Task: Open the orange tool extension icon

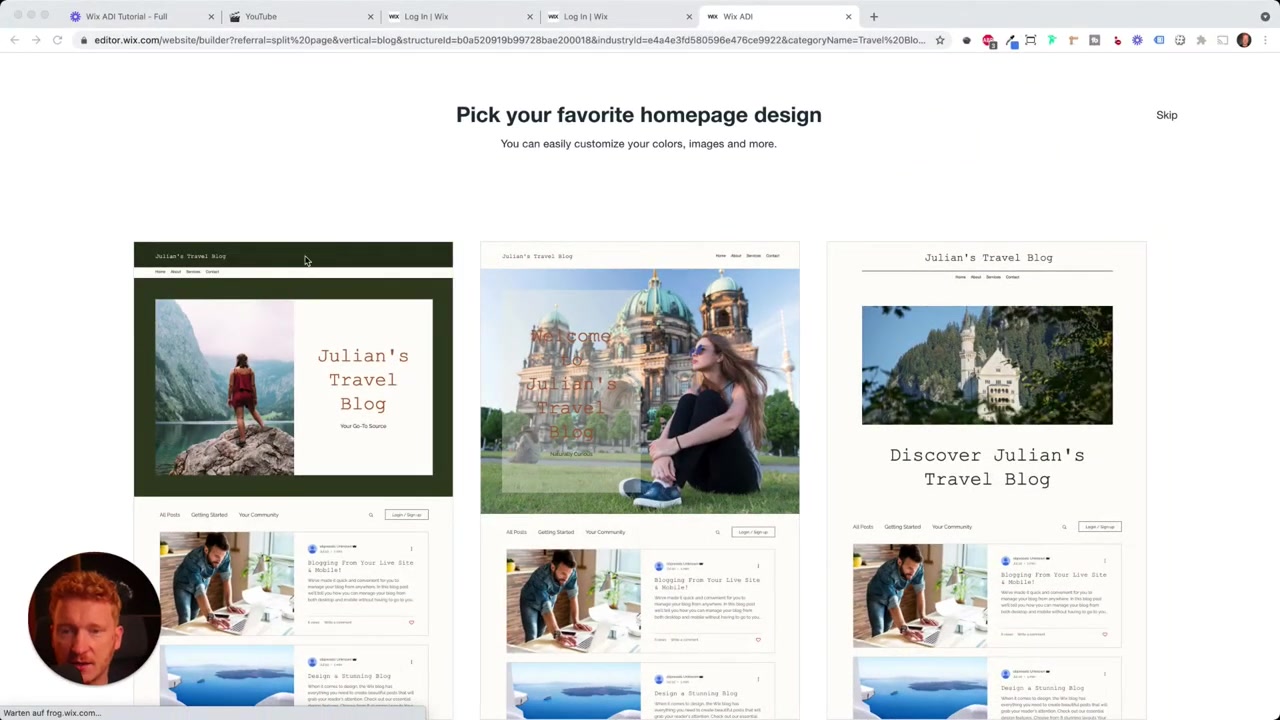Action: (1073, 40)
